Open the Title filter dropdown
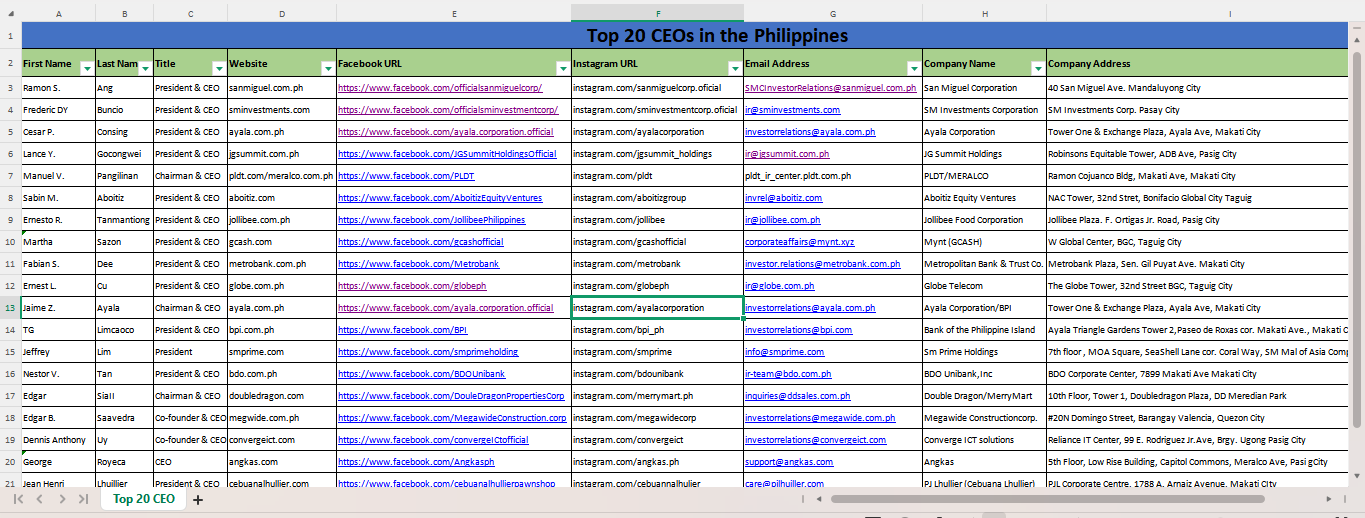The height and width of the screenshot is (518, 1365). pos(219,68)
